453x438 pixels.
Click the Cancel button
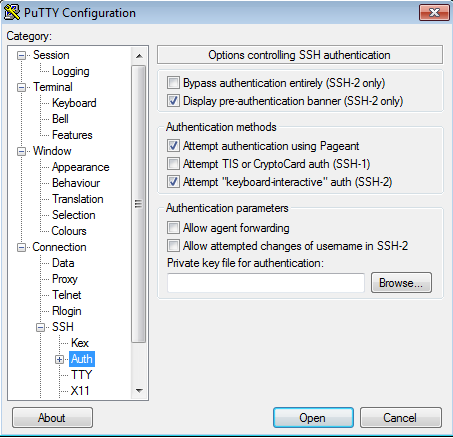(400, 418)
